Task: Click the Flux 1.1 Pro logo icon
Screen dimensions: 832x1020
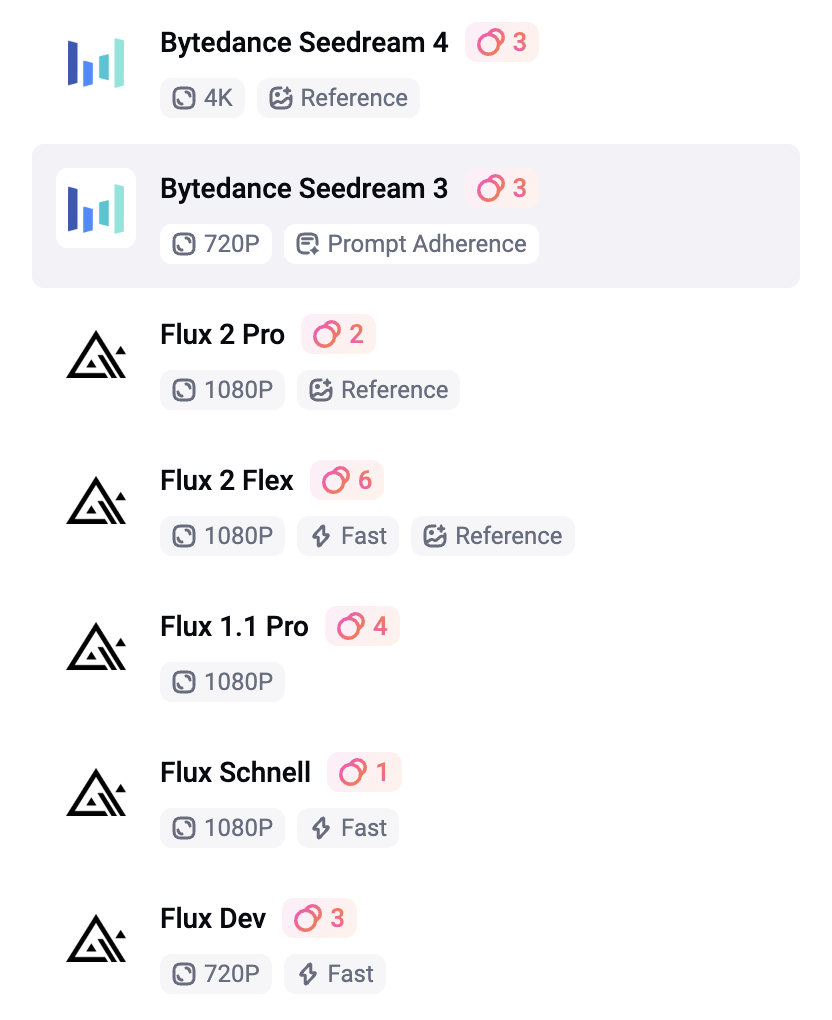Action: point(96,646)
